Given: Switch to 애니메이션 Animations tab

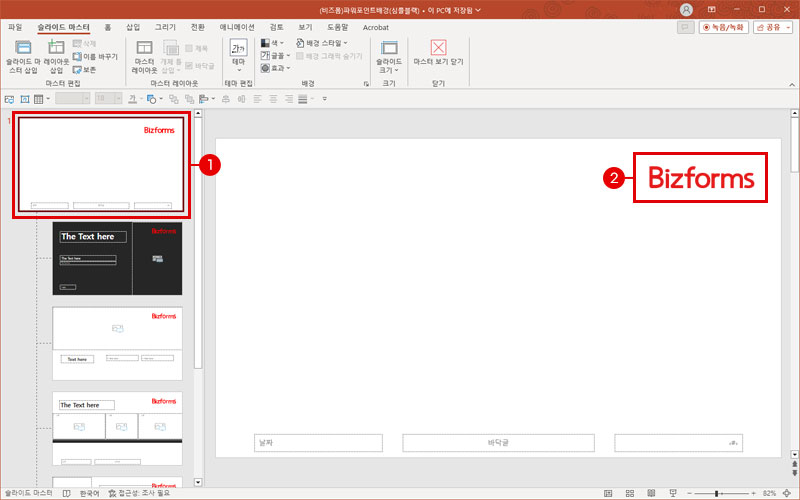Looking at the screenshot, I should point(237,27).
